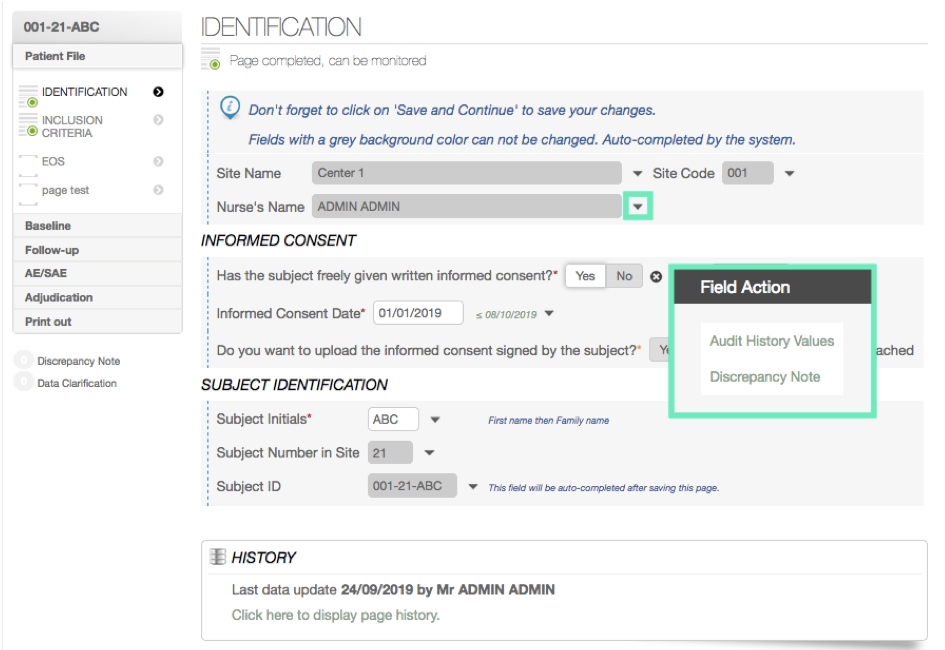Screen dimensions: 945x650
Task: Click the Discrepancy Note counter icon in sidebar
Action: 22,361
